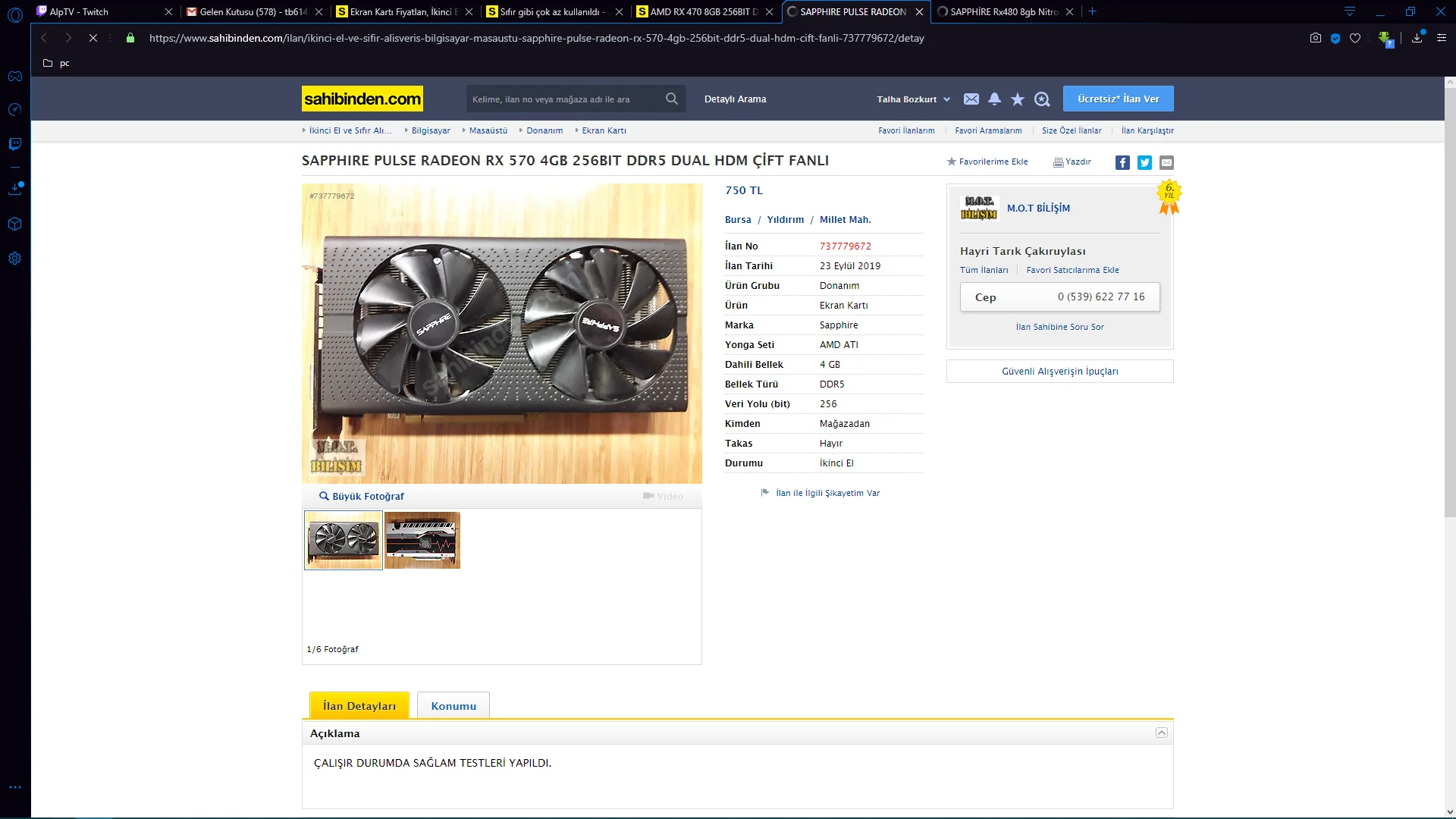Click the favorites star icon in header
Screen dimensions: 1456x819
click(1018, 99)
